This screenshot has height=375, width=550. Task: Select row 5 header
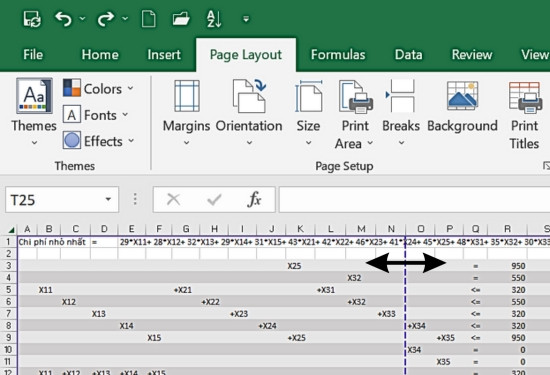point(8,290)
